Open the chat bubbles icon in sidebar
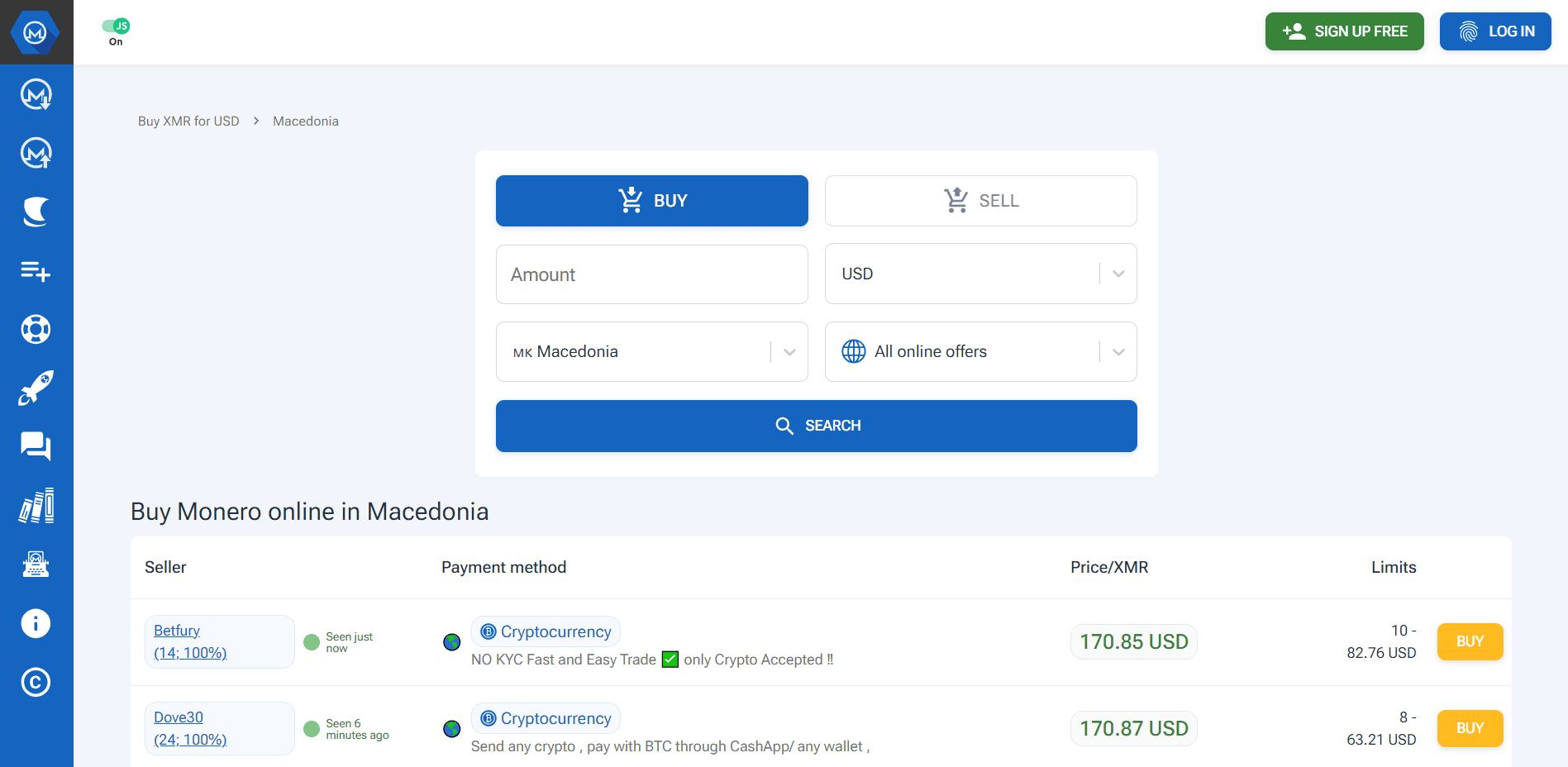 (x=36, y=446)
